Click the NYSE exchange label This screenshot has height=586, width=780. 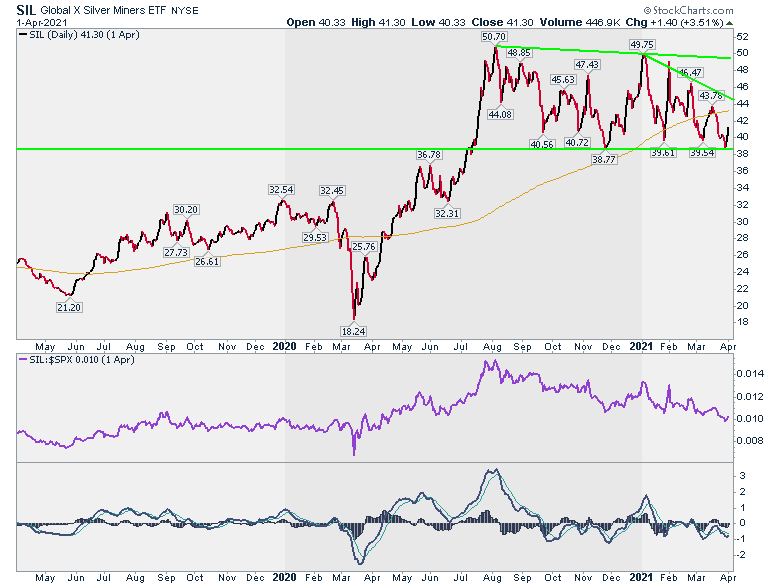coord(185,10)
